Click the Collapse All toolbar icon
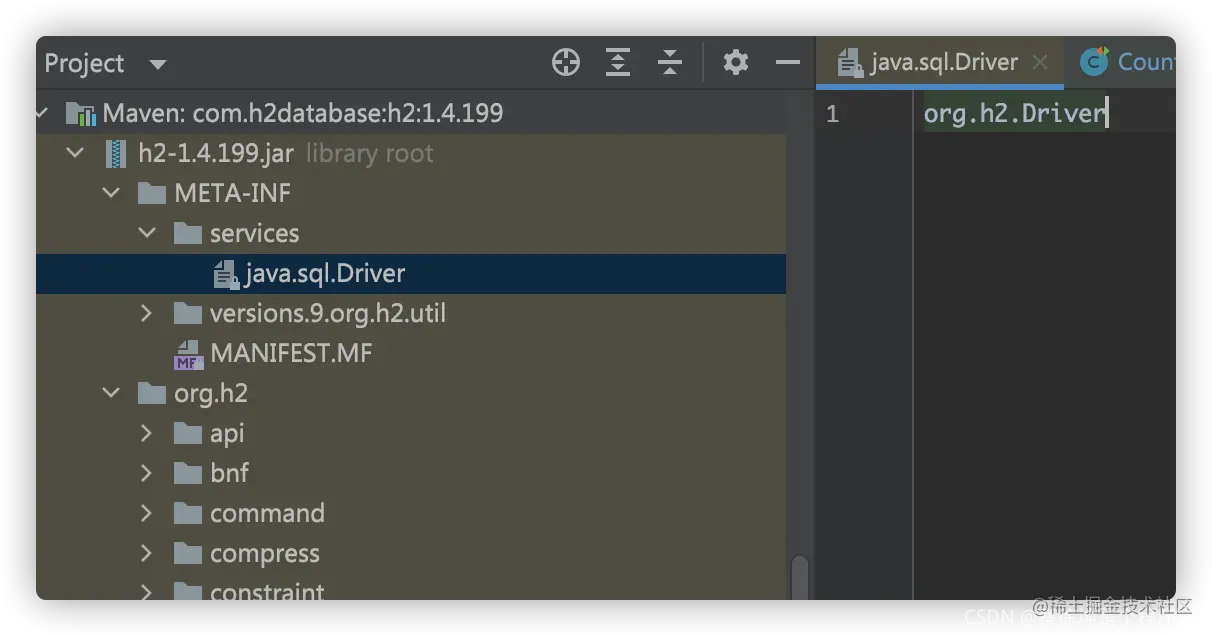Viewport: 1212px width, 636px height. pyautogui.click(x=670, y=63)
